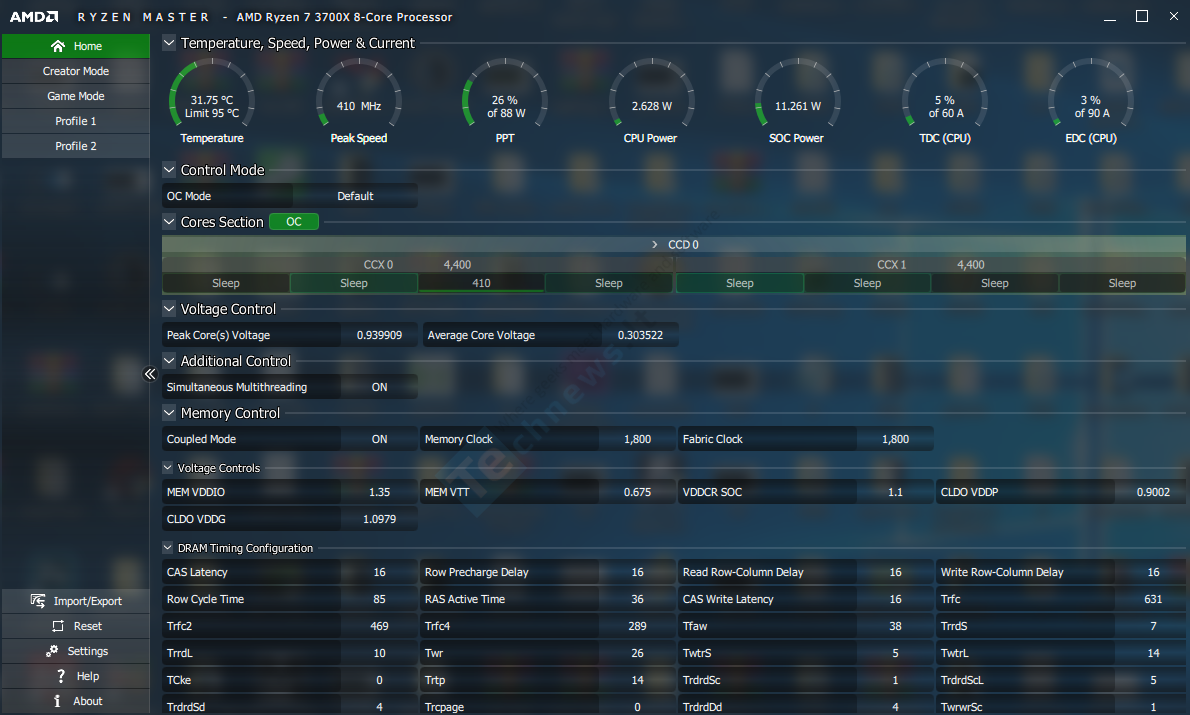Click the OC Mode Default value

tap(355, 196)
